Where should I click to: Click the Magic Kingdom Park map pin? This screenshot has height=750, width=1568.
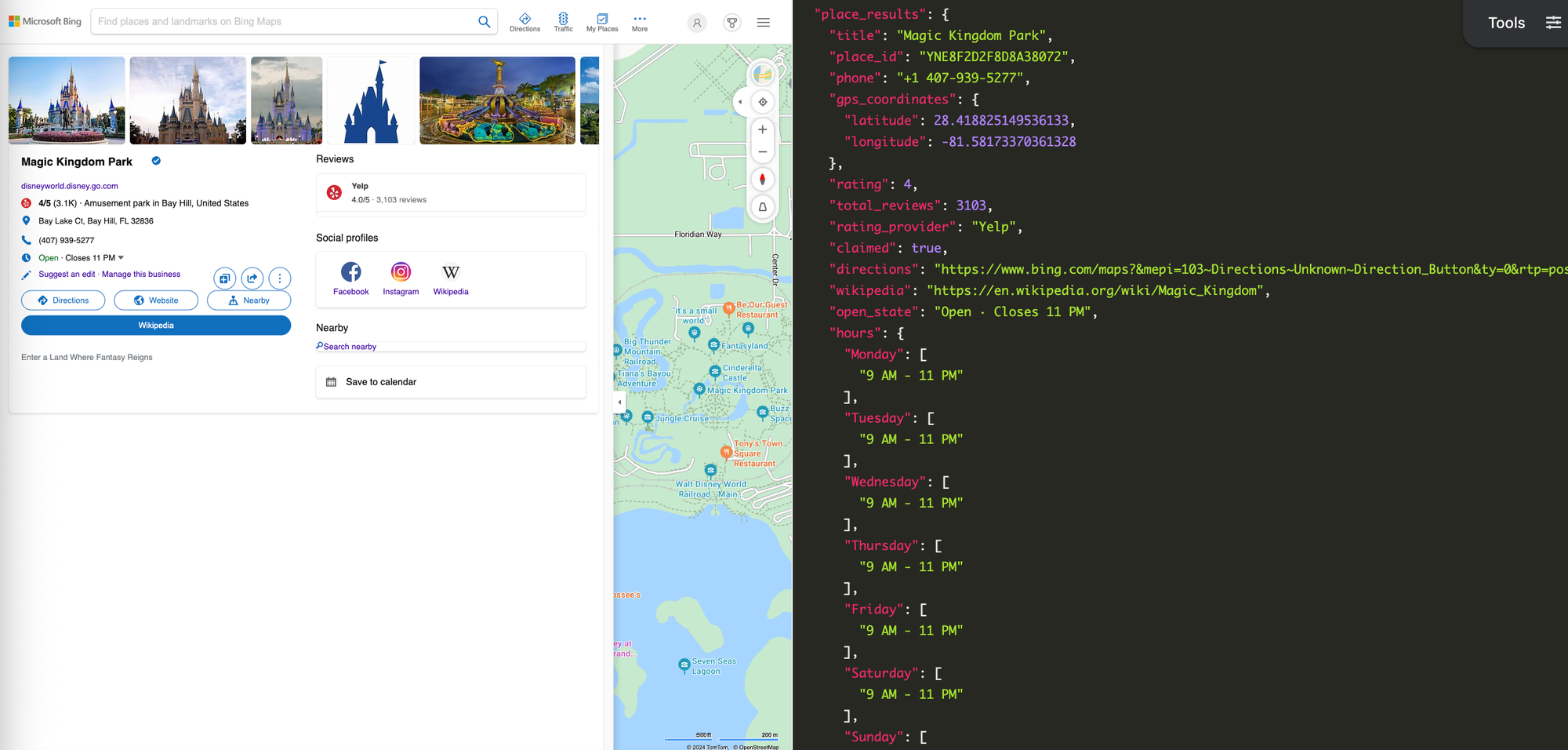coord(699,389)
